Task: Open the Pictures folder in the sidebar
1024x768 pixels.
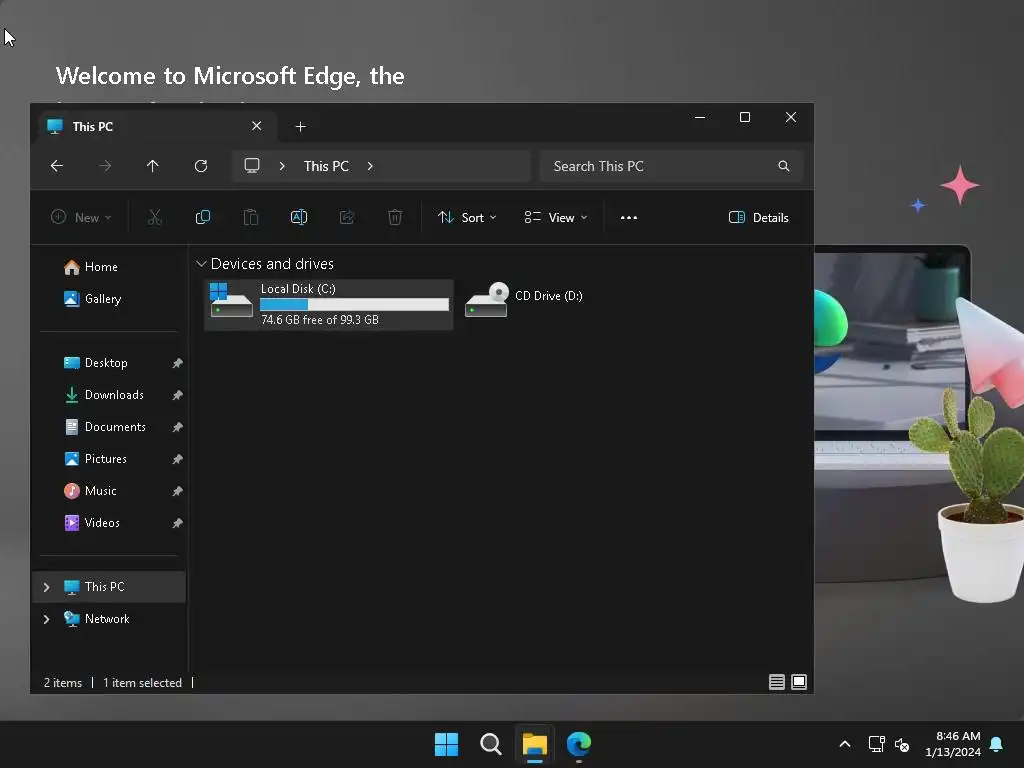Action: [x=110, y=459]
